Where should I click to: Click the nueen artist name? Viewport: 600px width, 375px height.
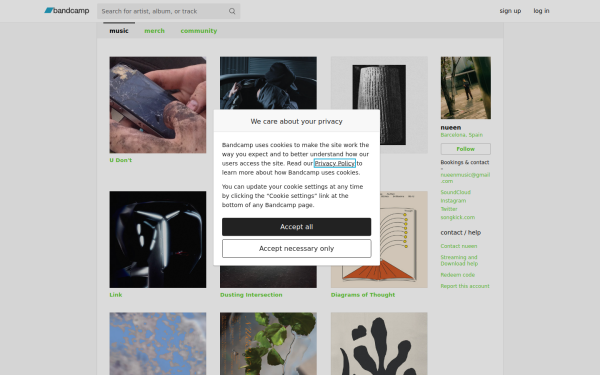450,127
